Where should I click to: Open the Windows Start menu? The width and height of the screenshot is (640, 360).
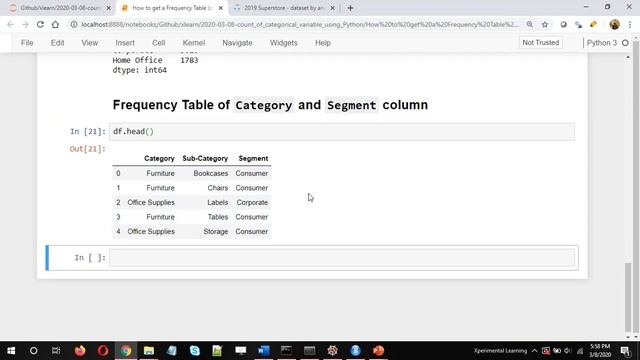(x=11, y=351)
